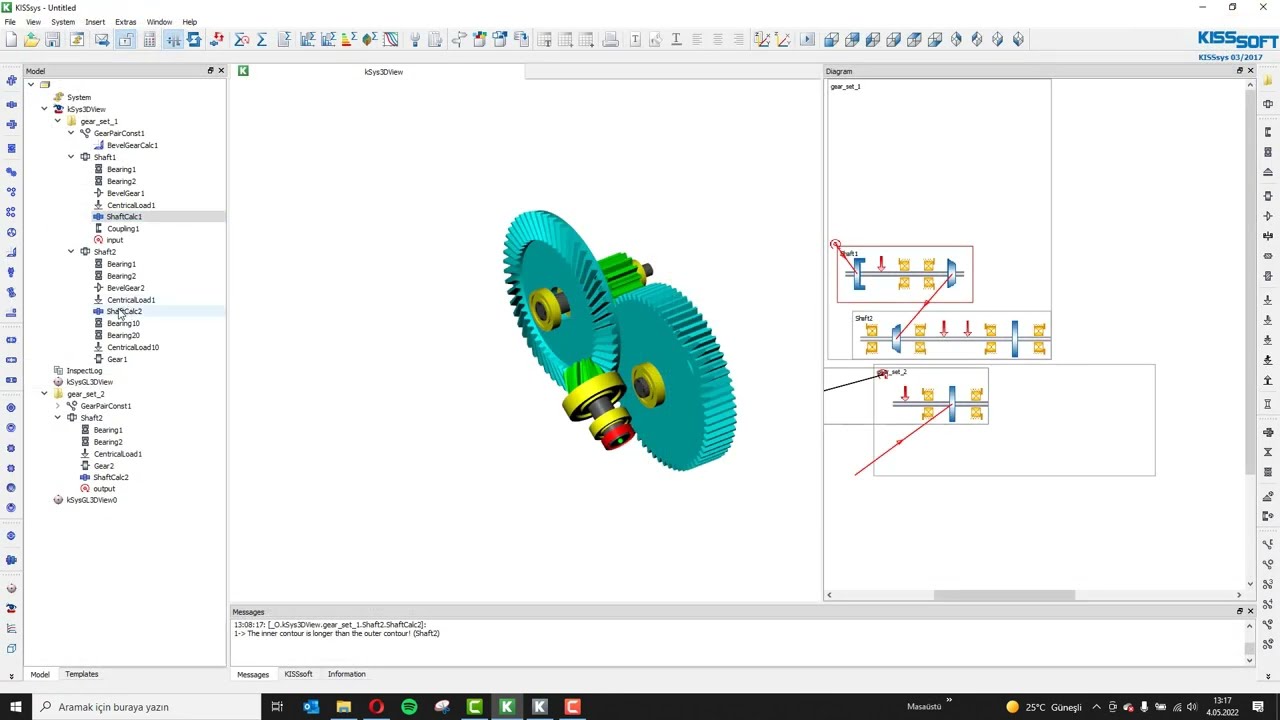Open a file using the folder icon

[32, 40]
